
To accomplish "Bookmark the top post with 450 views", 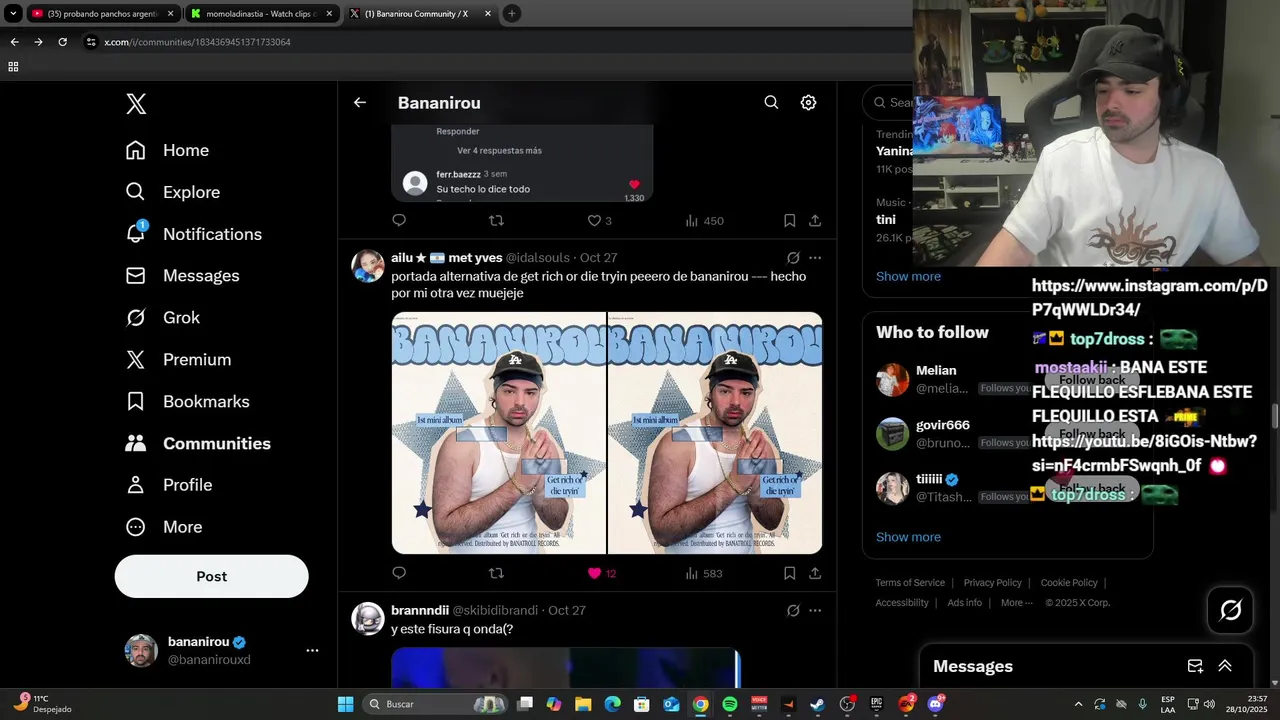I will [x=790, y=221].
